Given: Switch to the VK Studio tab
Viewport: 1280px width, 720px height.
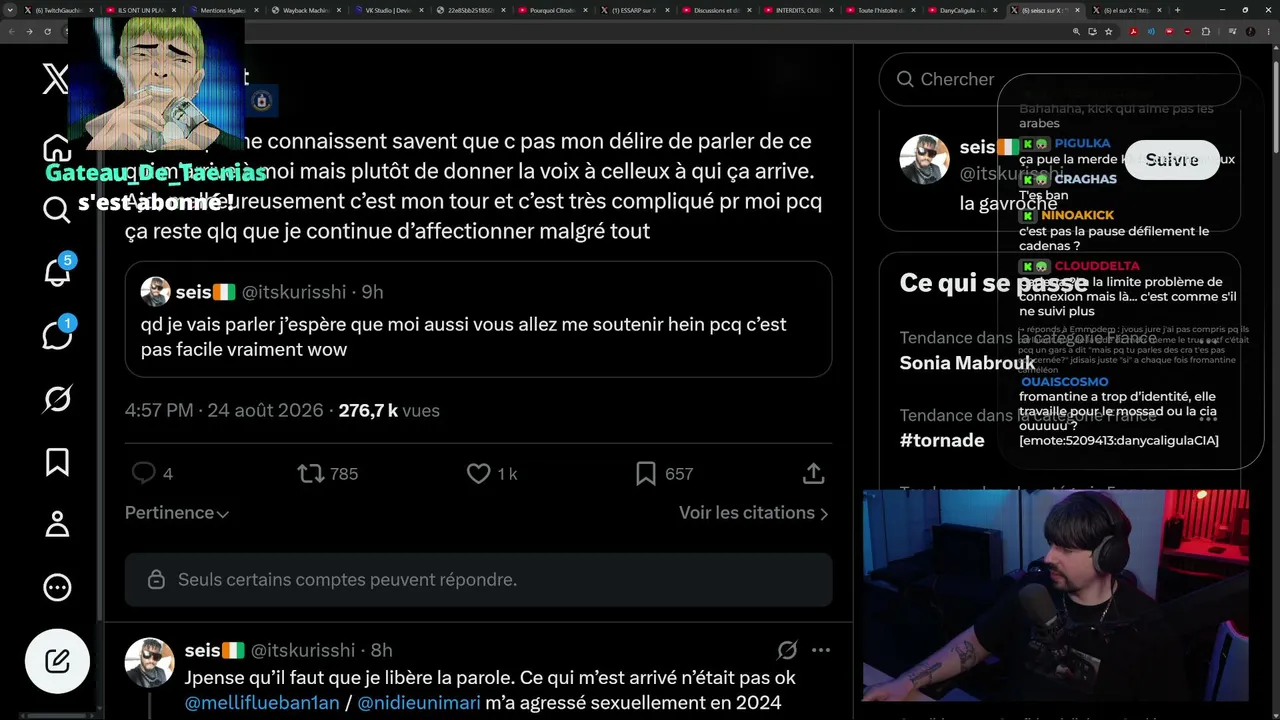Looking at the screenshot, I should (x=387, y=10).
